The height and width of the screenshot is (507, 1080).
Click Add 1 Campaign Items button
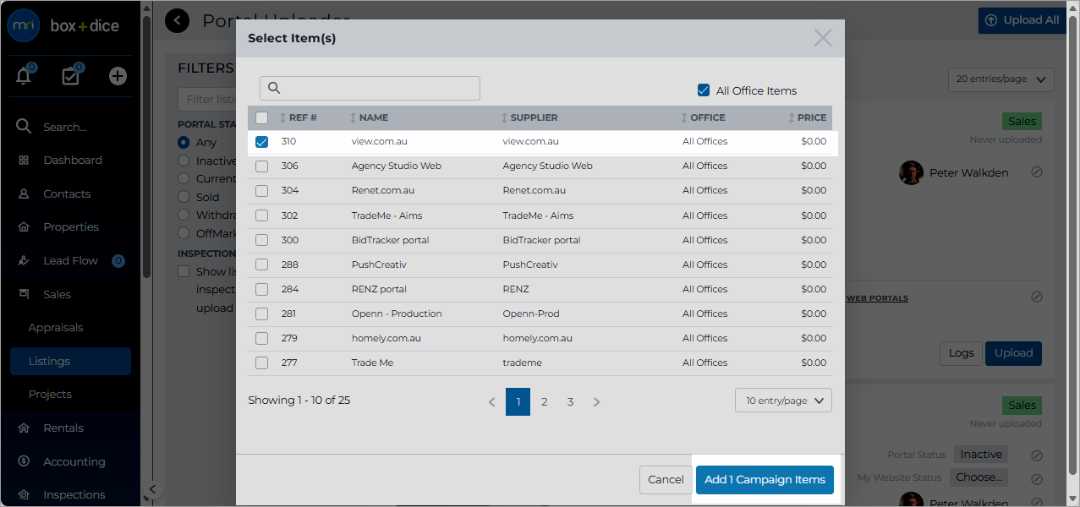765,480
